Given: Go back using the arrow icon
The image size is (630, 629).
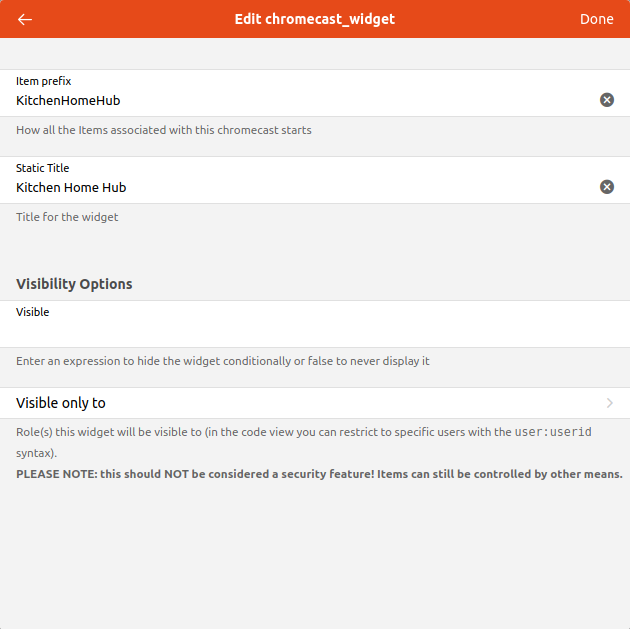Looking at the screenshot, I should [25, 19].
